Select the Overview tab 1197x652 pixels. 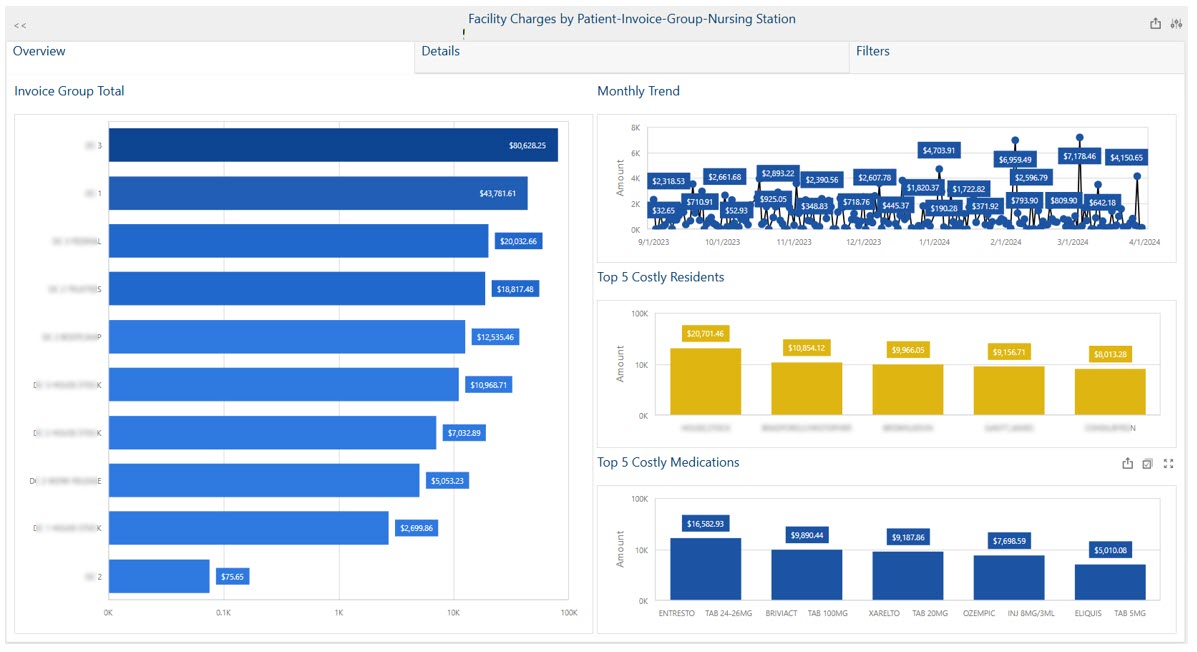[x=39, y=51]
